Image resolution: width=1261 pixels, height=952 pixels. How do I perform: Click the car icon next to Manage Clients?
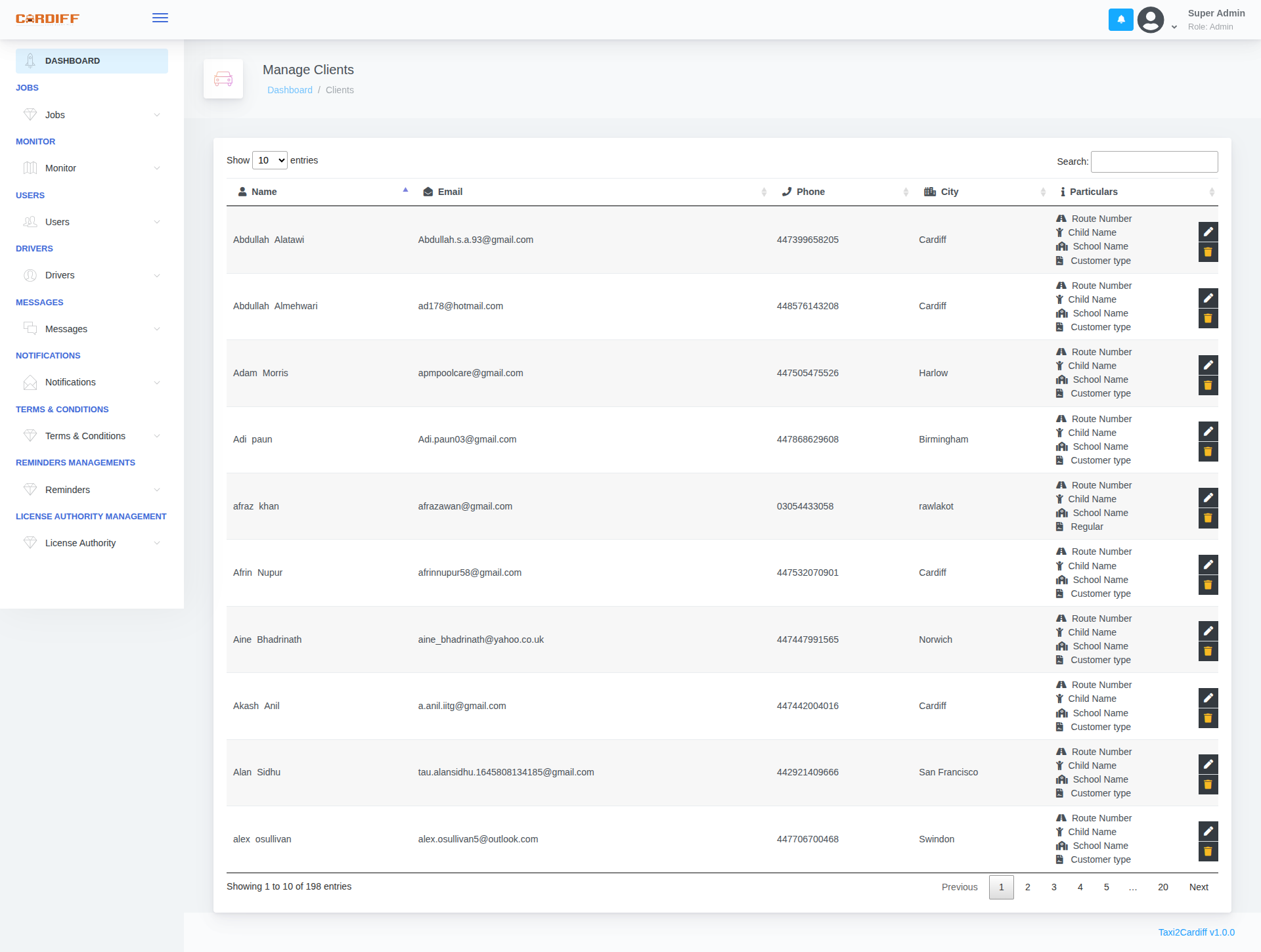click(223, 79)
